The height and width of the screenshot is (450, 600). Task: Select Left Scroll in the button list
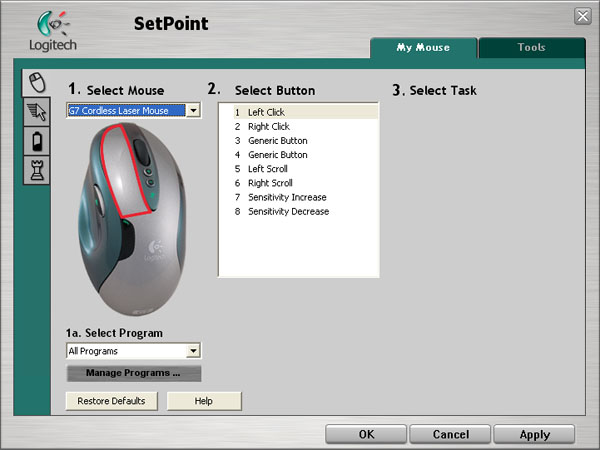305,169
